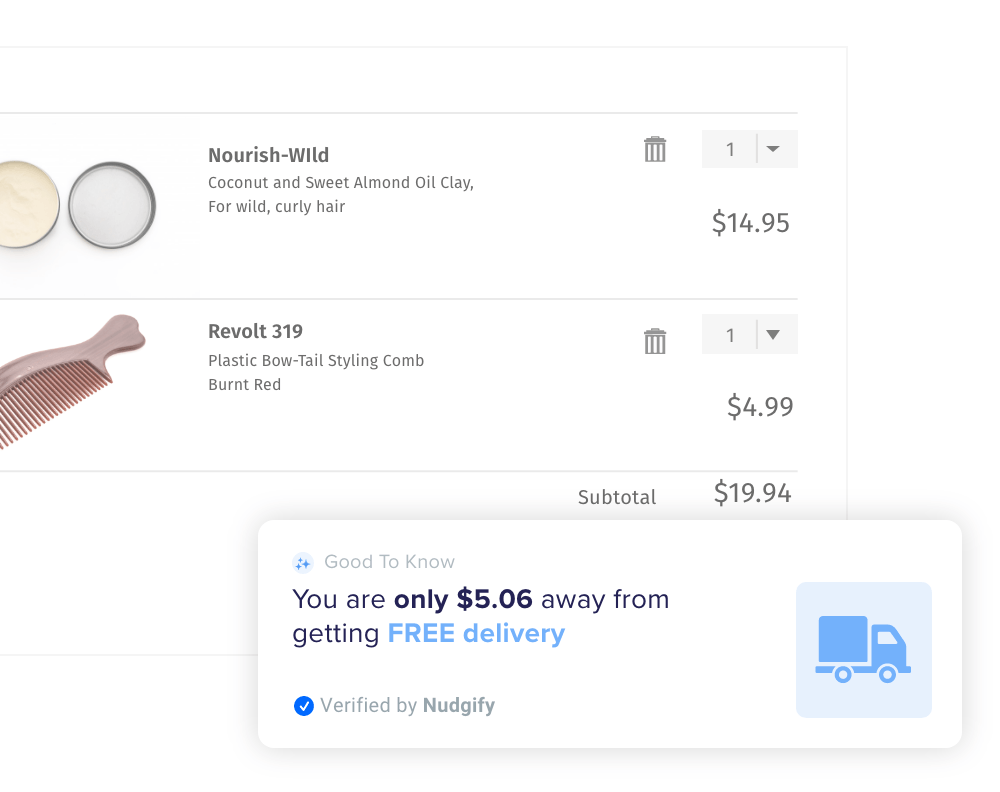Image resolution: width=1000 pixels, height=792 pixels.
Task: Click the Nudgify verified checkmark badge
Action: click(304, 706)
